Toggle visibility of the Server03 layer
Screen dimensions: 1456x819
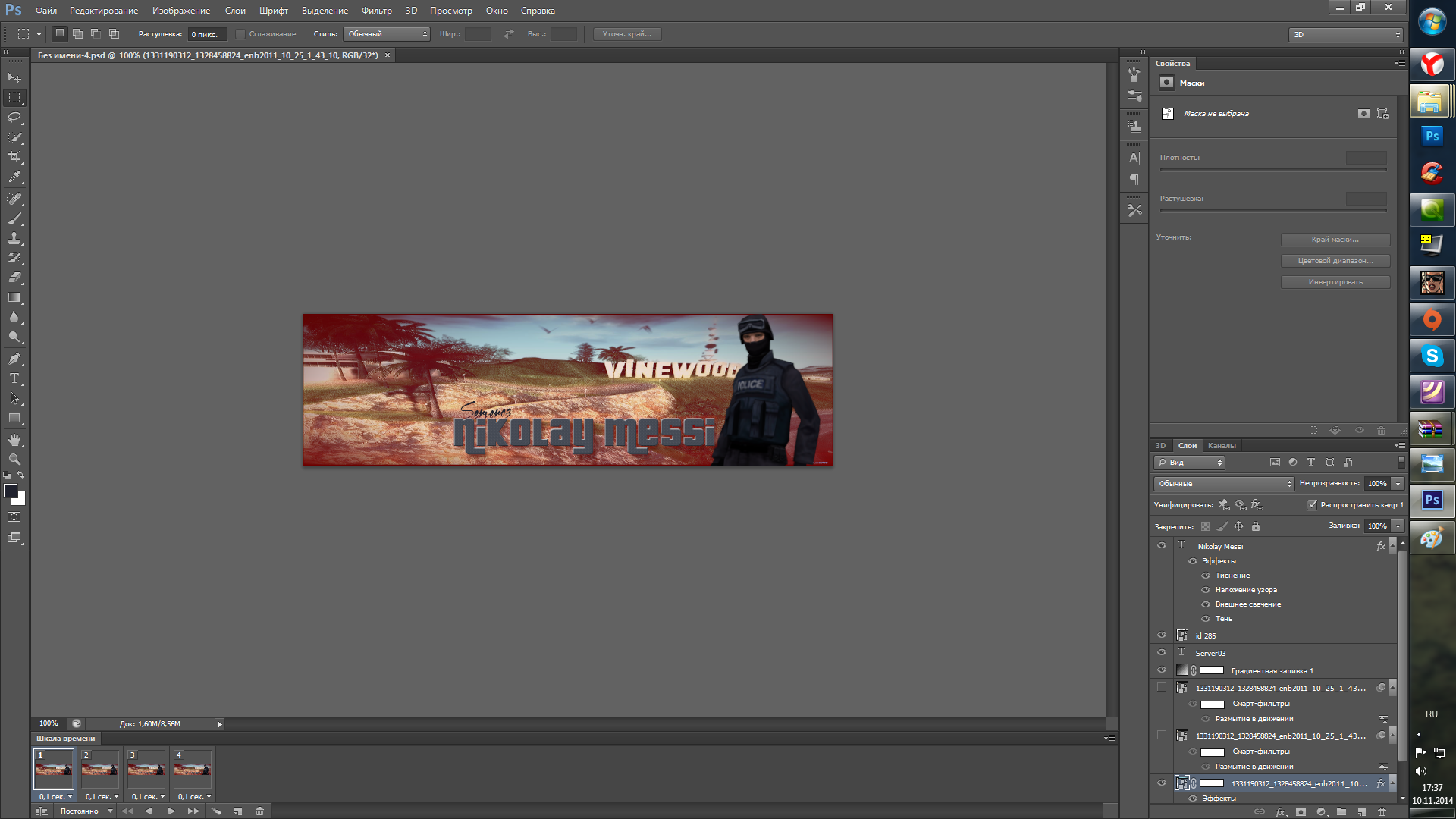pos(1162,652)
